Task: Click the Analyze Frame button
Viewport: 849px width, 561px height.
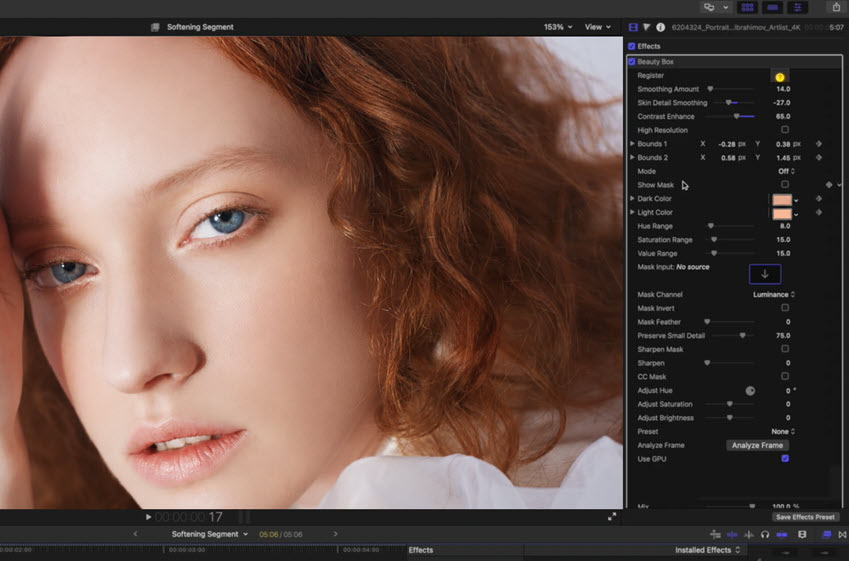Action: click(757, 445)
